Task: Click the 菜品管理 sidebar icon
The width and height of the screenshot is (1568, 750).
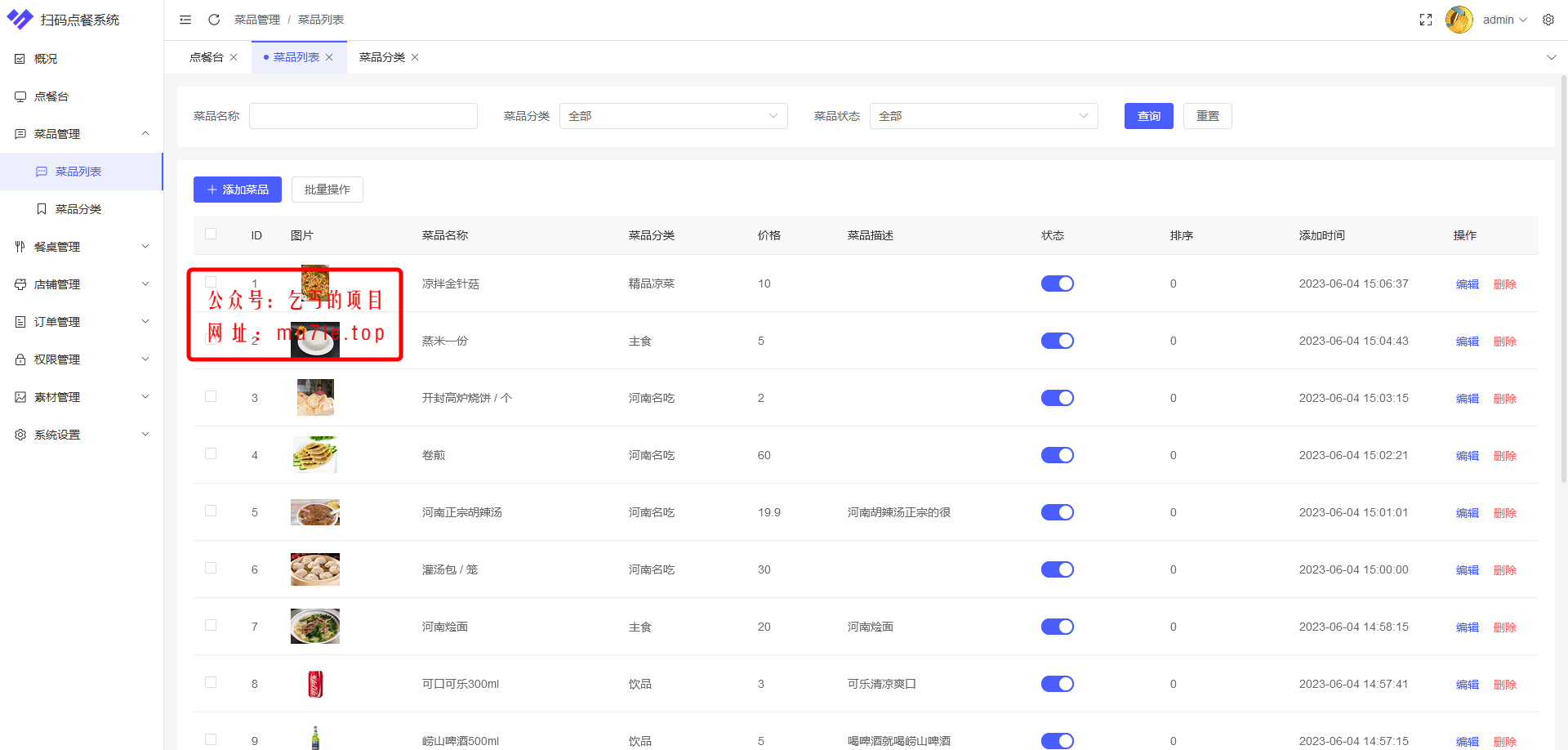Action: click(x=20, y=134)
